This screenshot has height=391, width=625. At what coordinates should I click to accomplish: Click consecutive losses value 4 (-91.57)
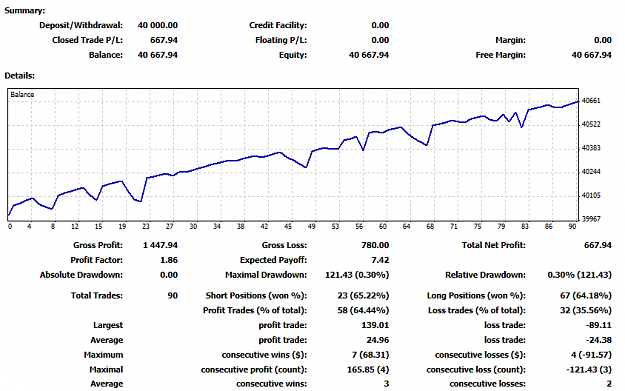(591, 355)
